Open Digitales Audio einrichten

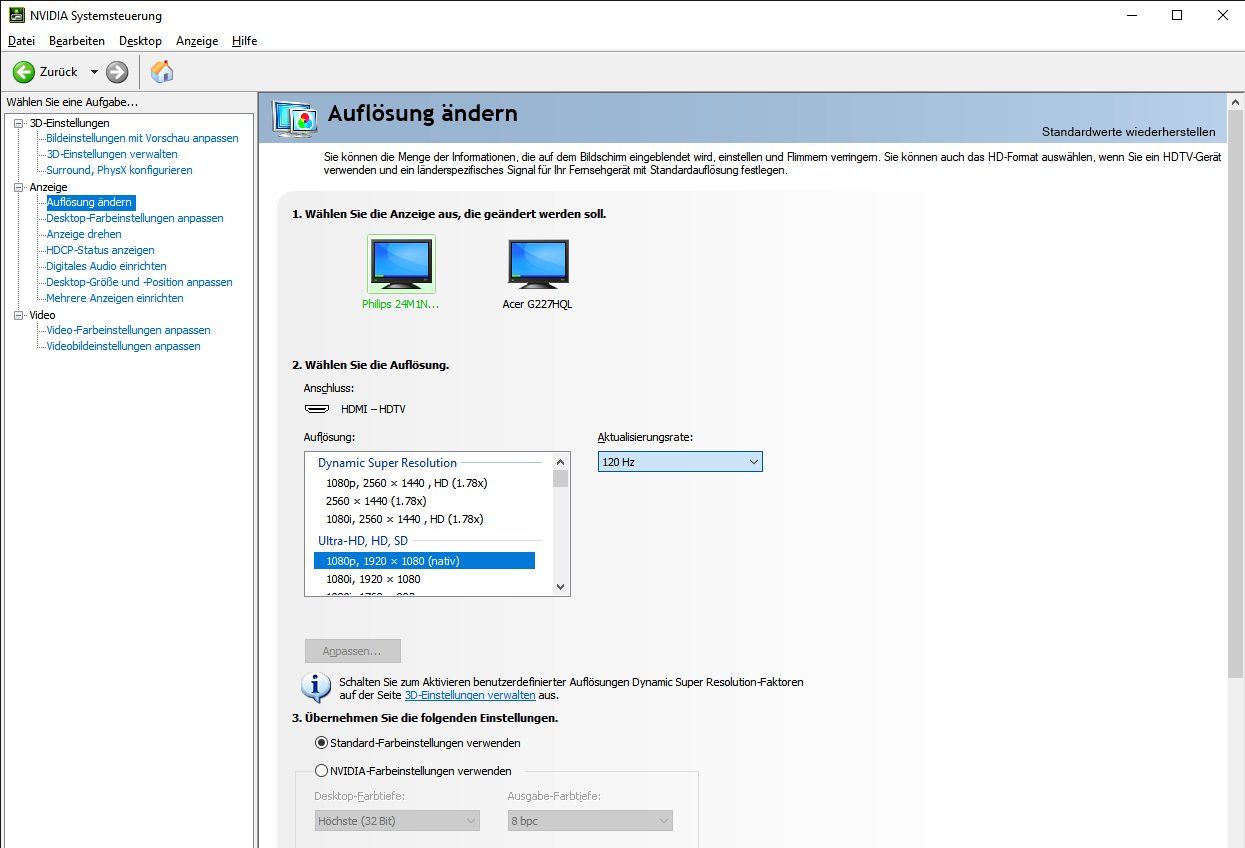[x=106, y=266]
